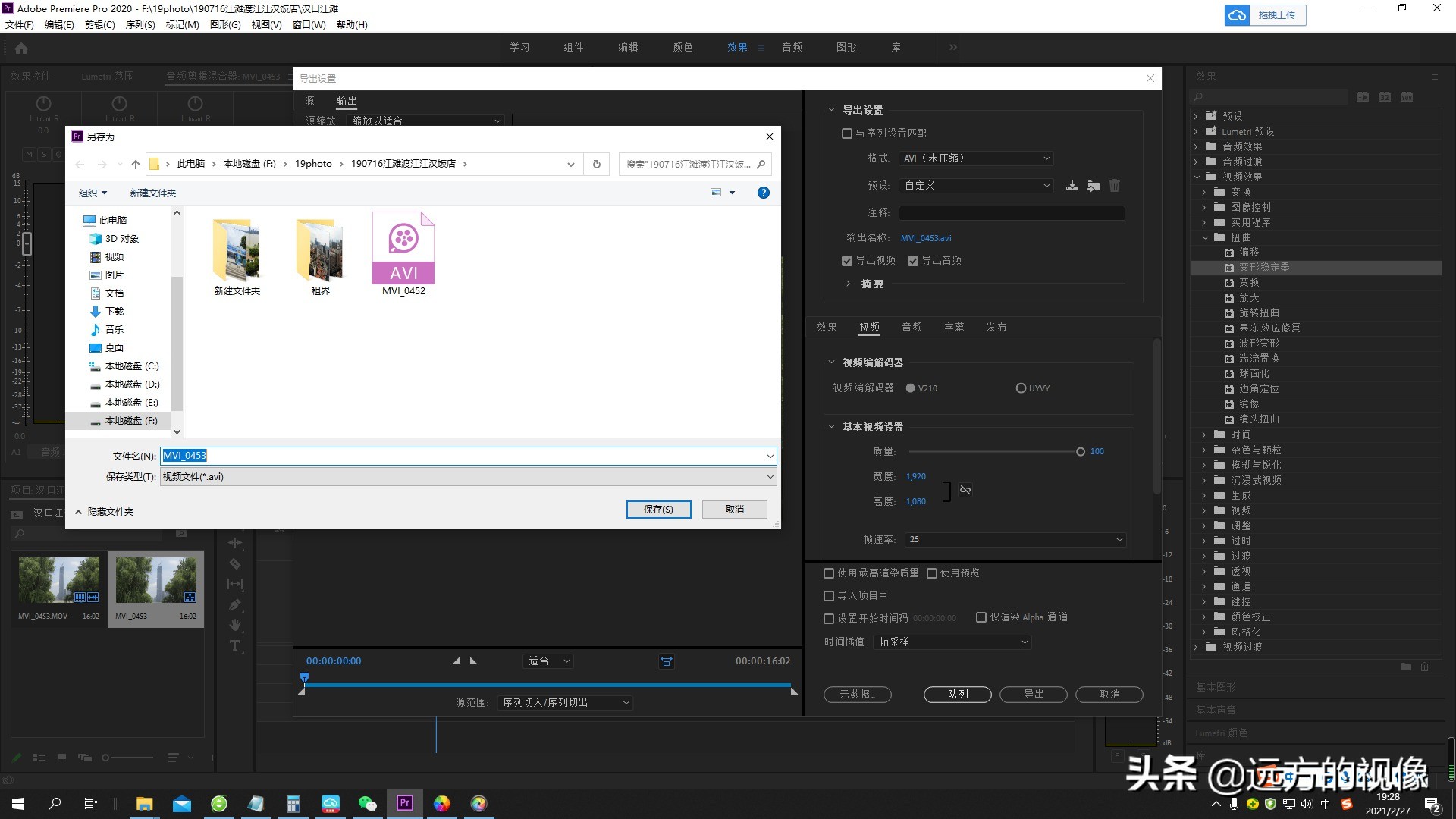Click the set in-point triangle marker

tap(456, 661)
